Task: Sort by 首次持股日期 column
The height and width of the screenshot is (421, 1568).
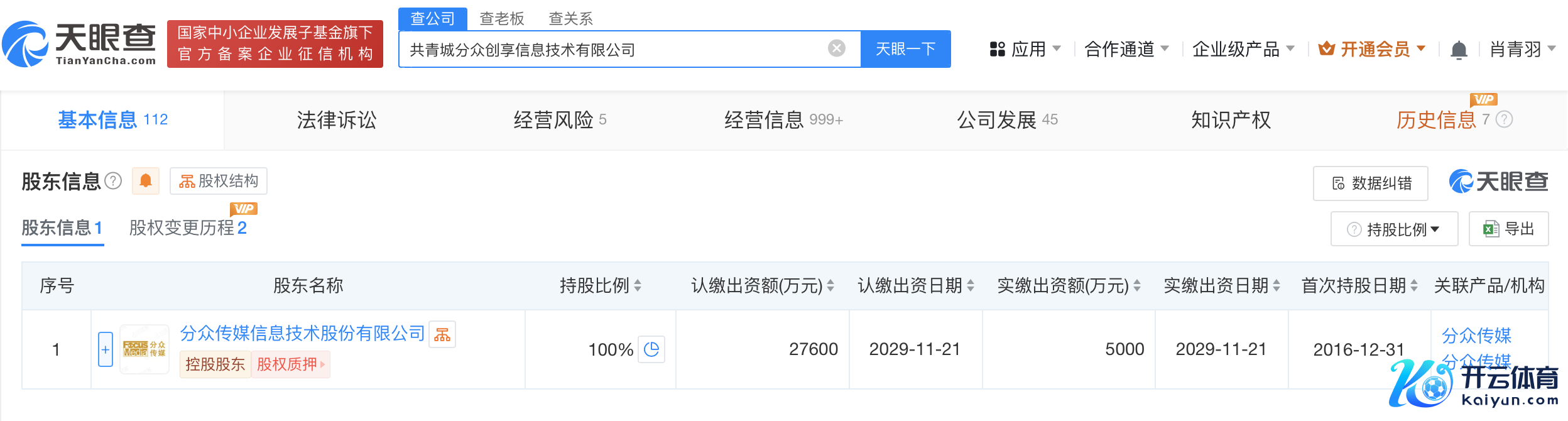Action: (1414, 286)
